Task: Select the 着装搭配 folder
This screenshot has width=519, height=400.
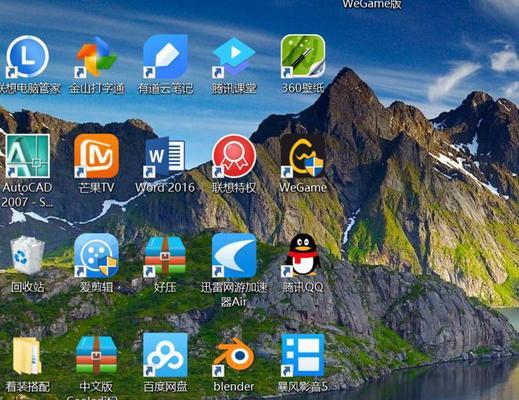Action: 27,355
